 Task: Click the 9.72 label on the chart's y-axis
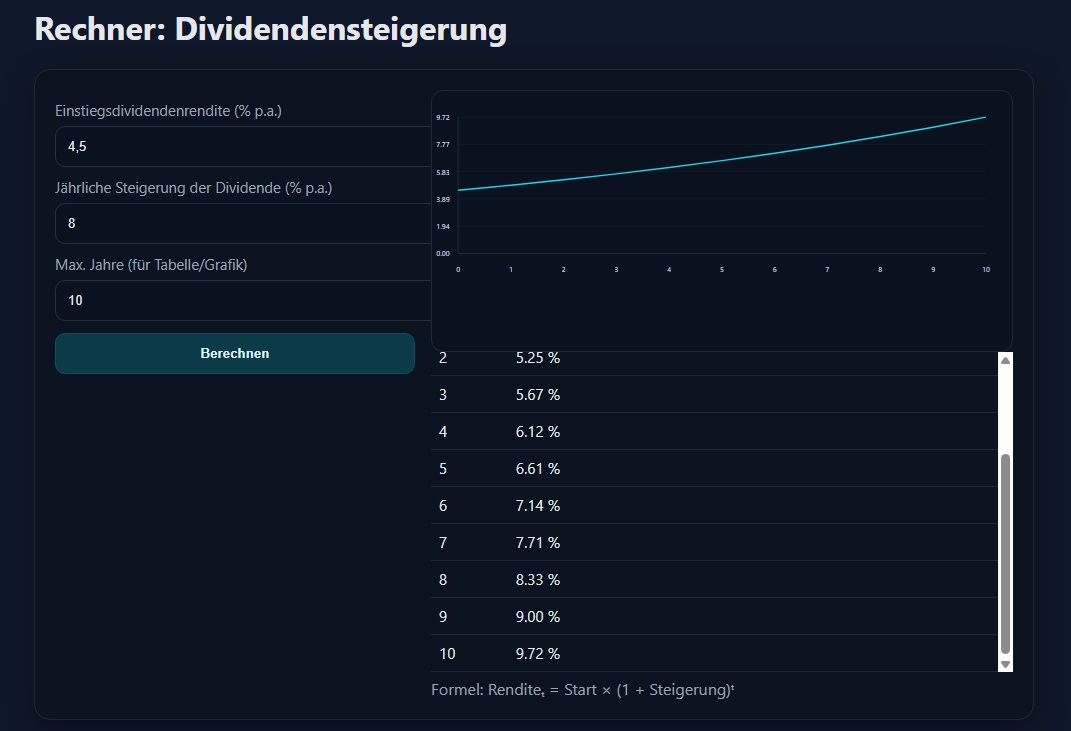[x=442, y=118]
